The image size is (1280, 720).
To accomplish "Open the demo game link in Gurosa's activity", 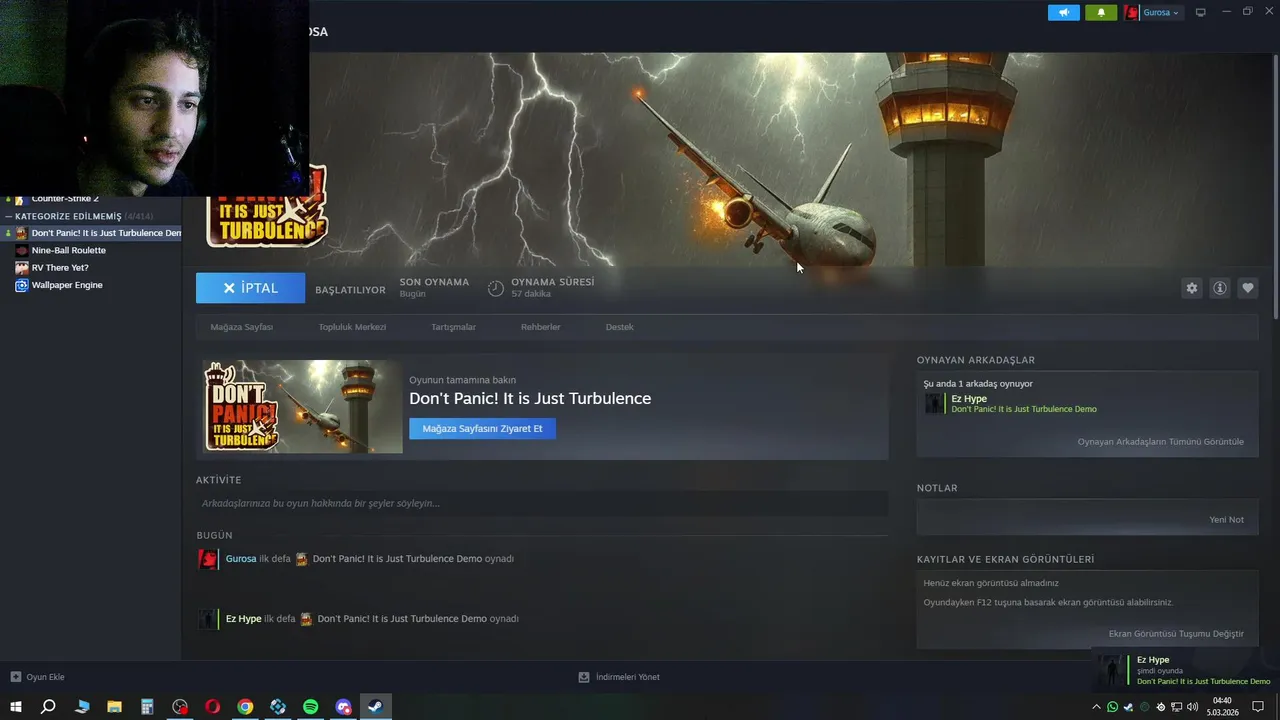I will coord(397,559).
